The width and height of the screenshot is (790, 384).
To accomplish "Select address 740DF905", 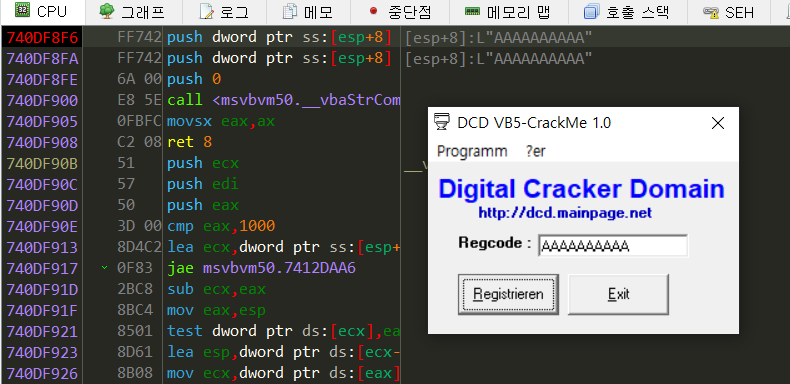I will (42, 121).
